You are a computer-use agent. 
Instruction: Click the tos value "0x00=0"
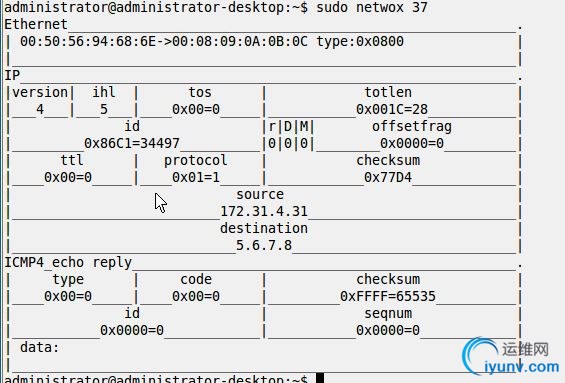point(196,109)
